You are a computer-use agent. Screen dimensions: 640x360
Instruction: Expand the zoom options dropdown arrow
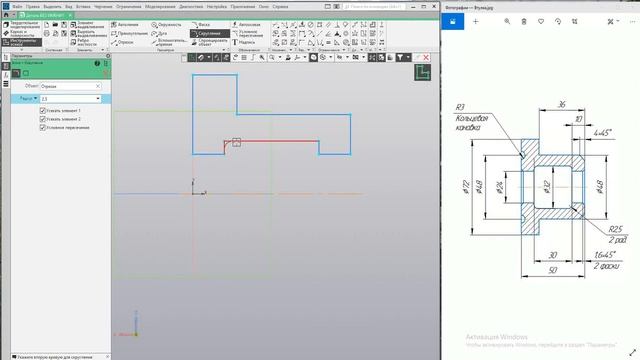click(x=280, y=58)
